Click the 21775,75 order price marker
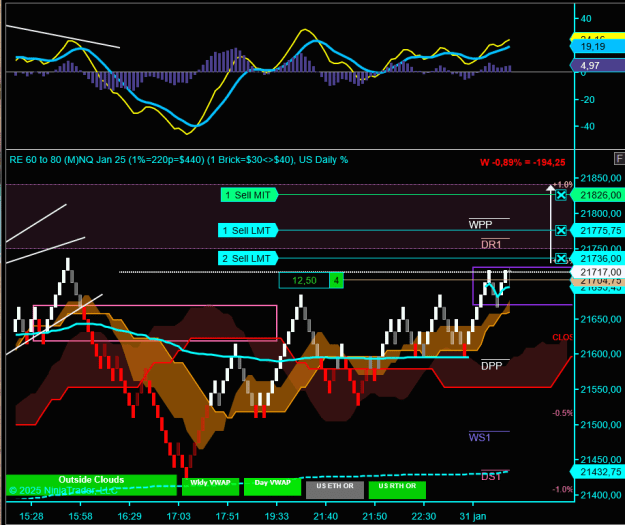The width and height of the screenshot is (625, 525). (x=597, y=230)
